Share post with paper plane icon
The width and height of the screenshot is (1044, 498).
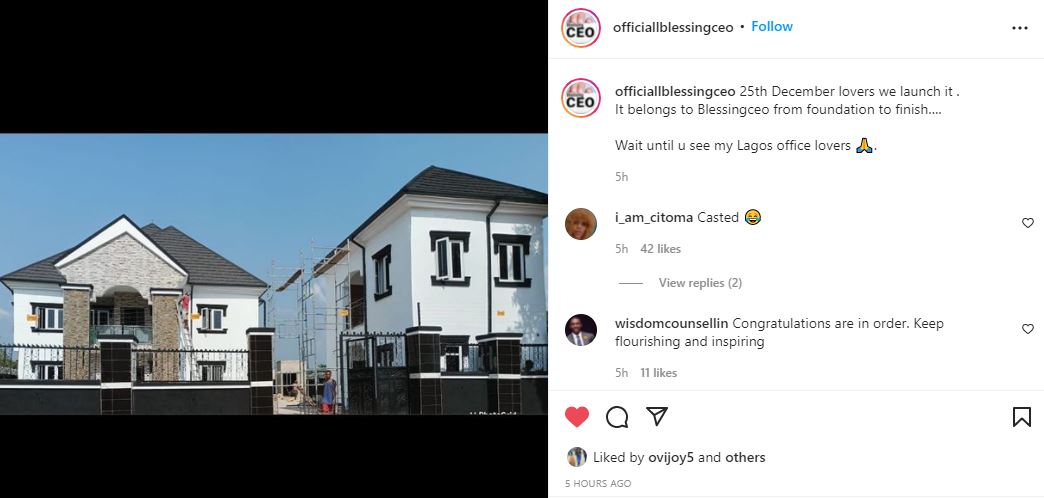click(x=657, y=417)
